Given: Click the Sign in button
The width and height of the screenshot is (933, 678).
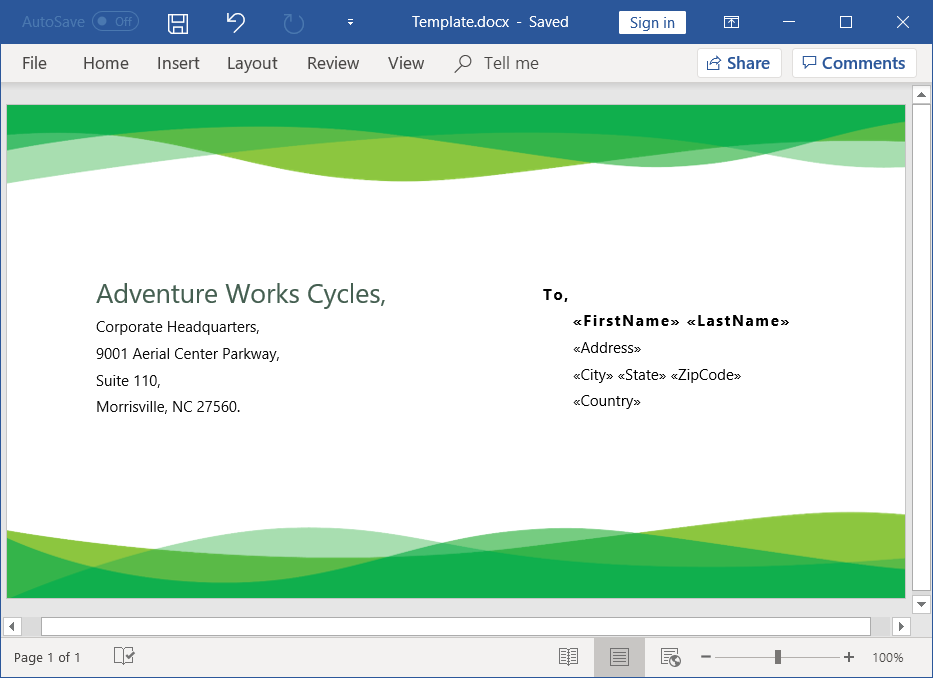Looking at the screenshot, I should (652, 22).
